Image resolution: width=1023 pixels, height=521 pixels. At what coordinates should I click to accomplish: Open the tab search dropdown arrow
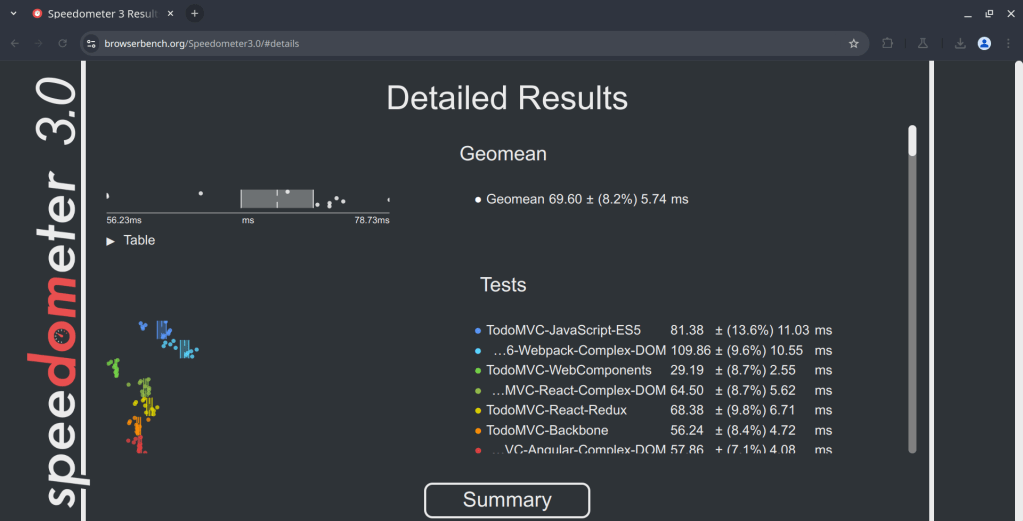(x=13, y=13)
